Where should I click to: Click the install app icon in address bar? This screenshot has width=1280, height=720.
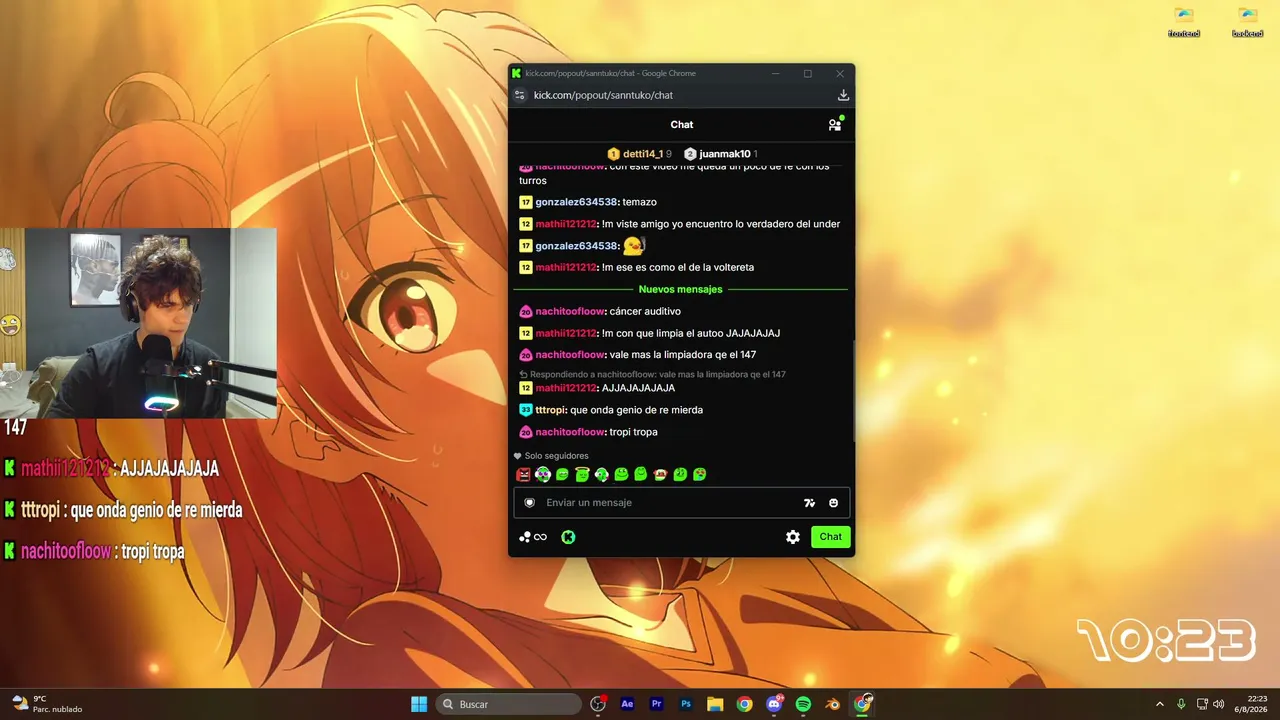coord(843,95)
